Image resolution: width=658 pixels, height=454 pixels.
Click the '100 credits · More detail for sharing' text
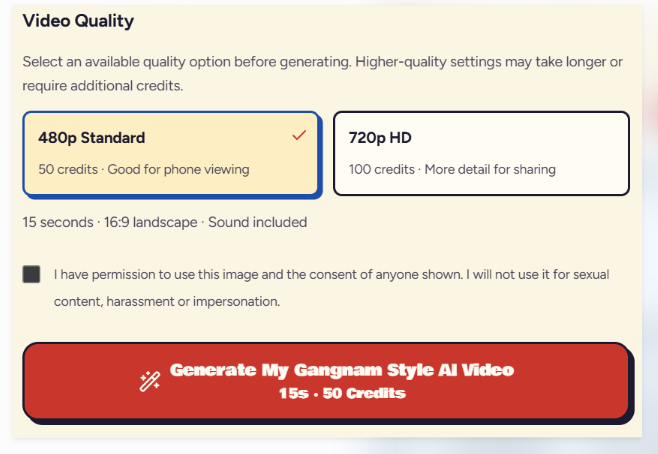452,169
